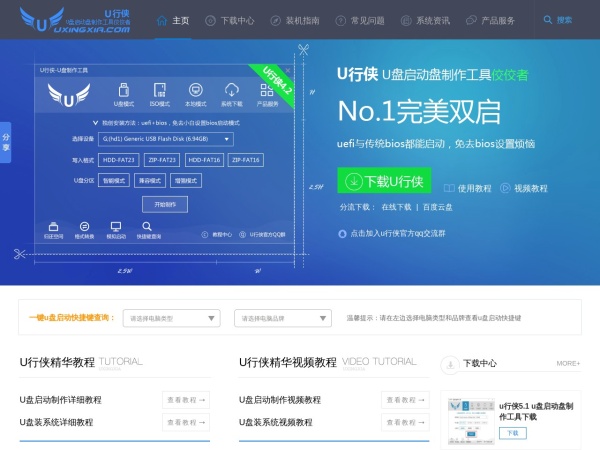Open 装机指南 navigation item
This screenshot has width=600, height=450.
coord(295,20)
